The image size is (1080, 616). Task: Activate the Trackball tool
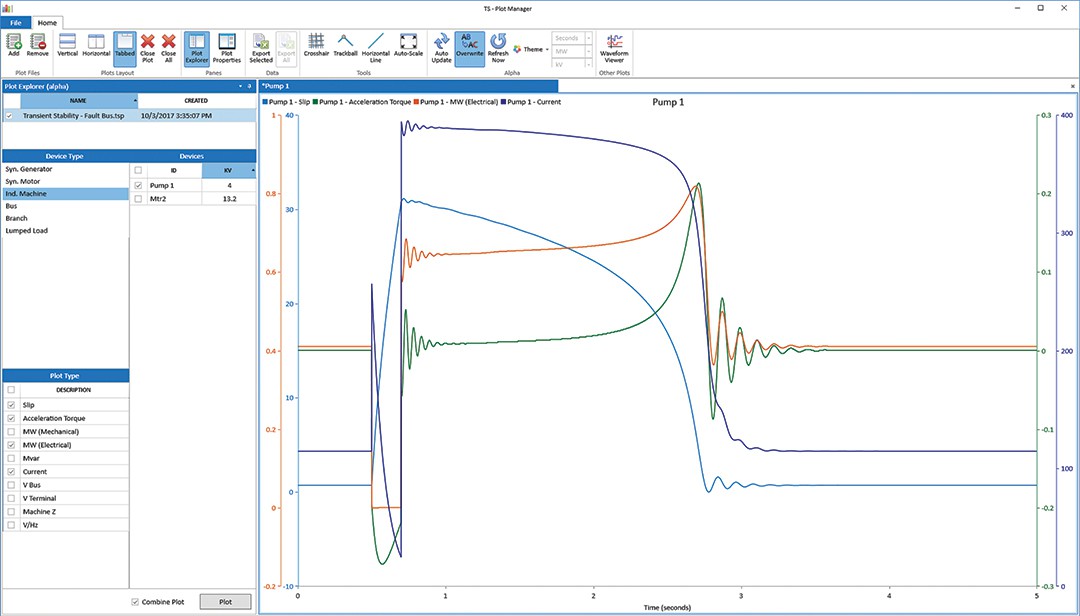(x=344, y=47)
